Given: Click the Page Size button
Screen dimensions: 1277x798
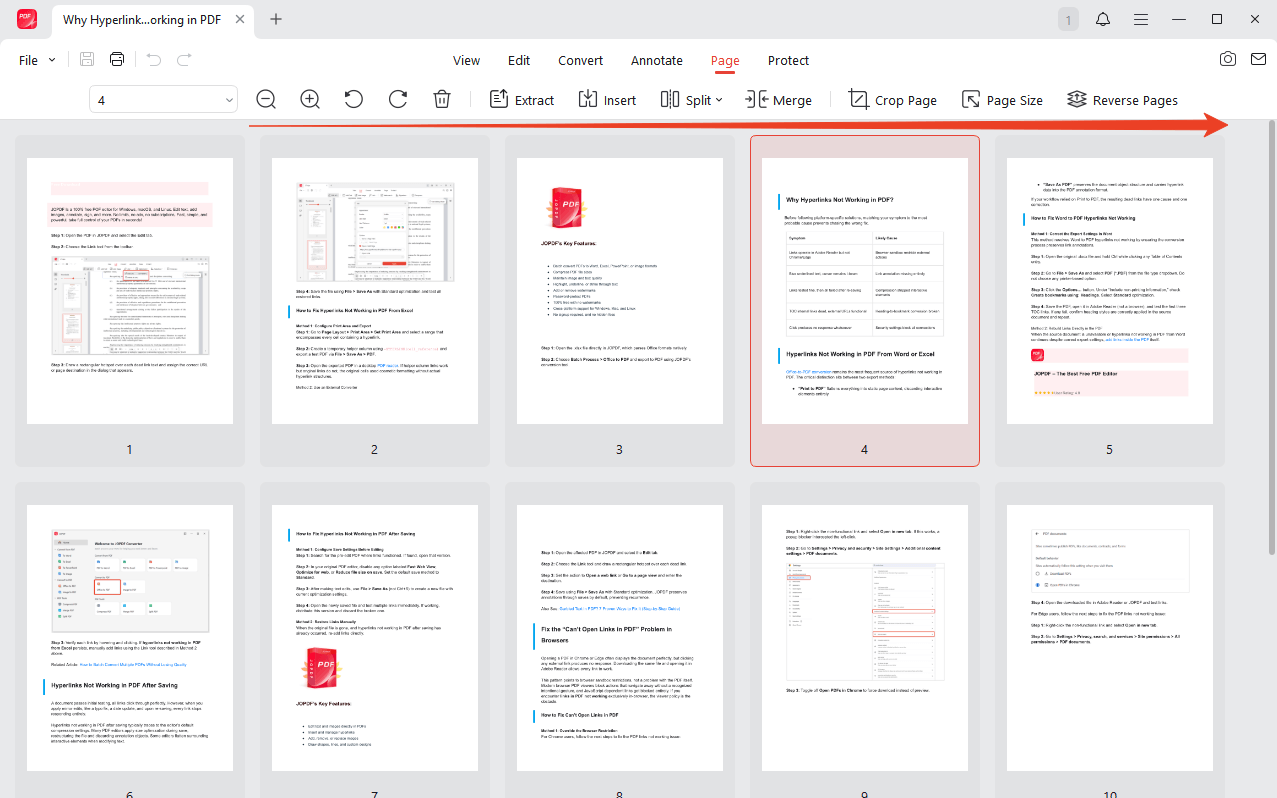Looking at the screenshot, I should (x=1002, y=100).
